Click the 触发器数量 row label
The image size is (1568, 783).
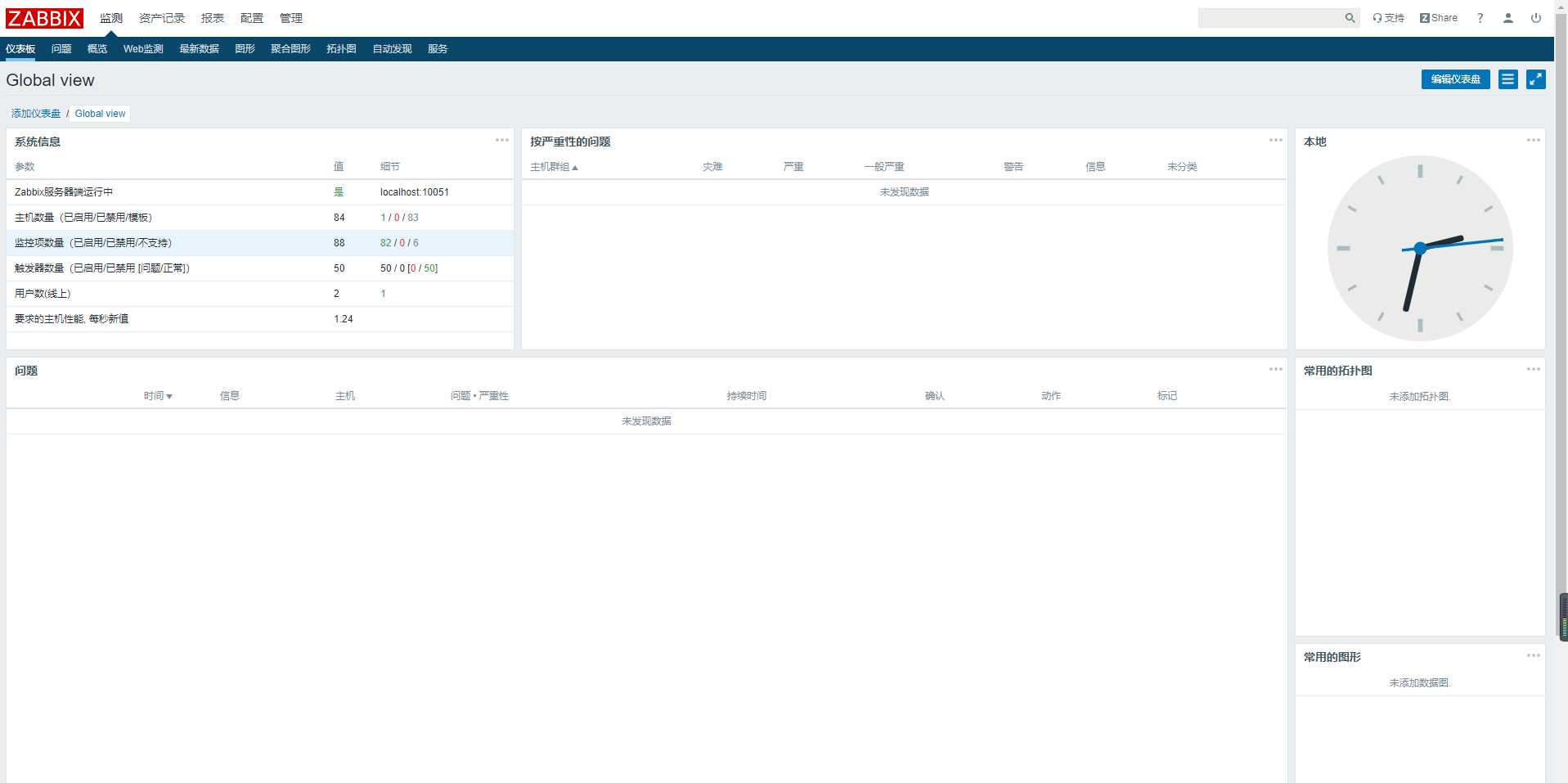click(x=102, y=268)
